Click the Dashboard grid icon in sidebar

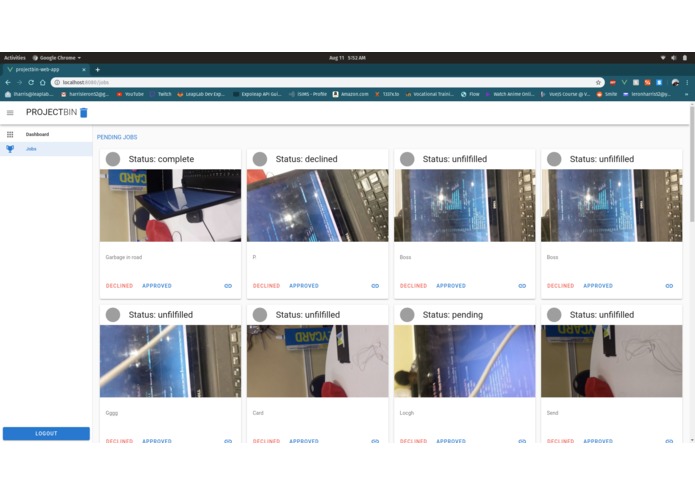point(10,134)
